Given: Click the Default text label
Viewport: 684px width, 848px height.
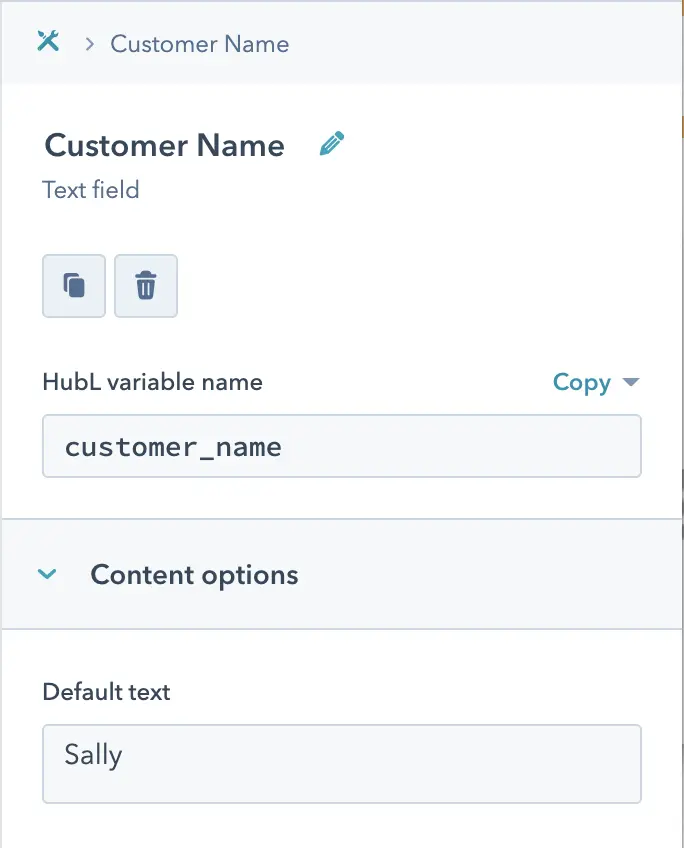Looking at the screenshot, I should [107, 692].
